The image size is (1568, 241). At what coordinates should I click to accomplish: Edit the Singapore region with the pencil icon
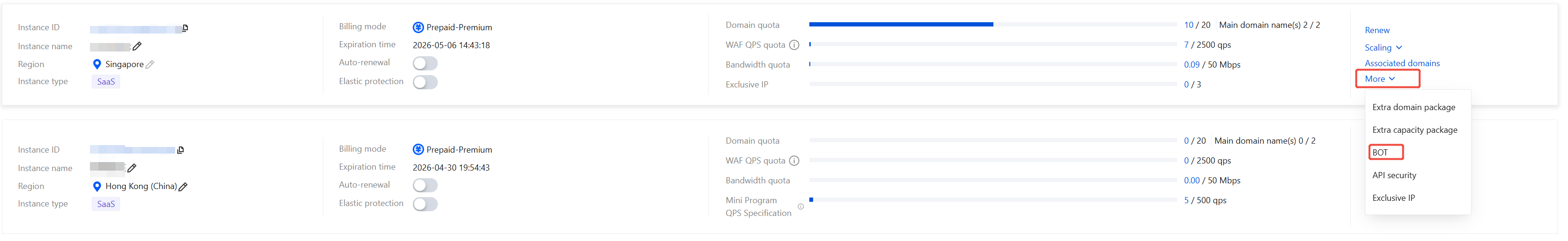[x=150, y=64]
